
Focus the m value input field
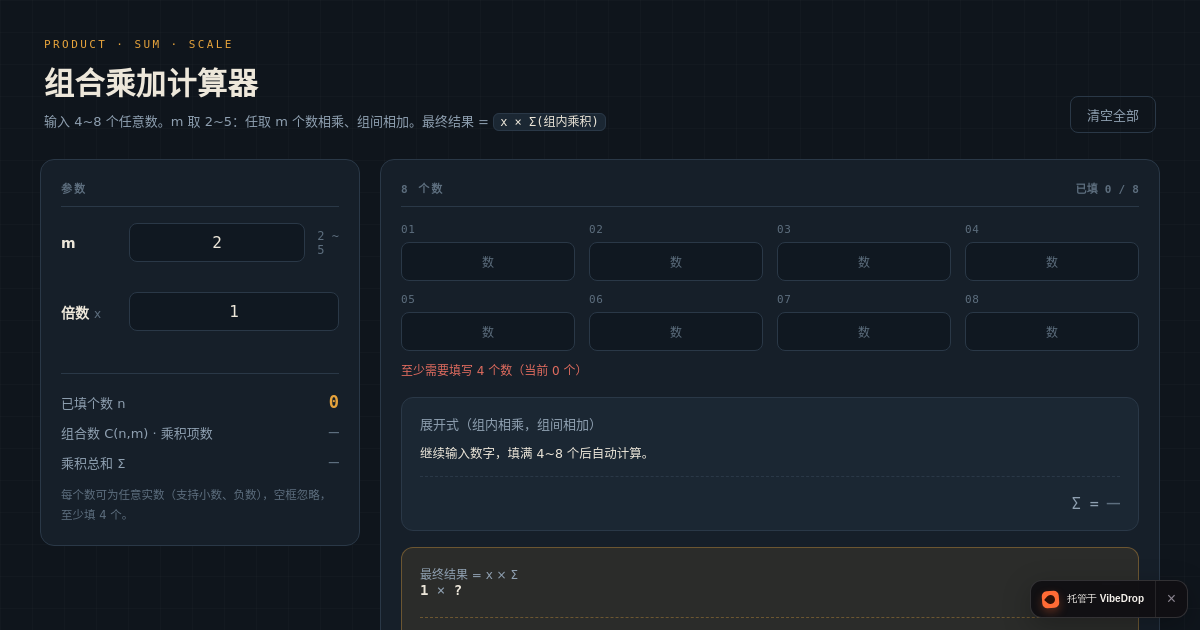click(217, 242)
